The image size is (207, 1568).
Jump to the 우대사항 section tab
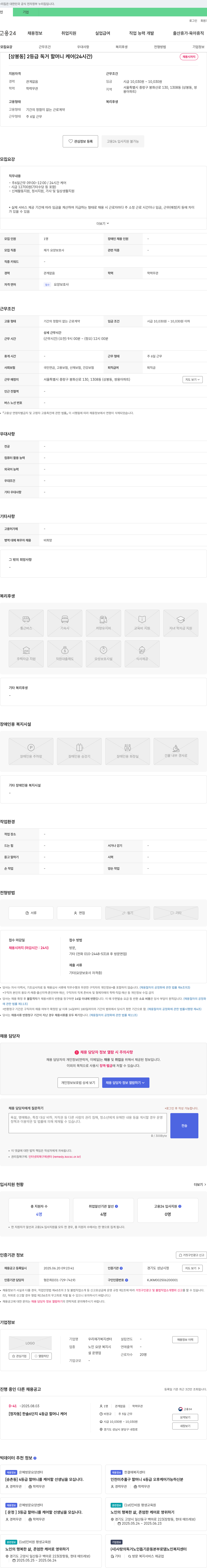tap(83, 47)
